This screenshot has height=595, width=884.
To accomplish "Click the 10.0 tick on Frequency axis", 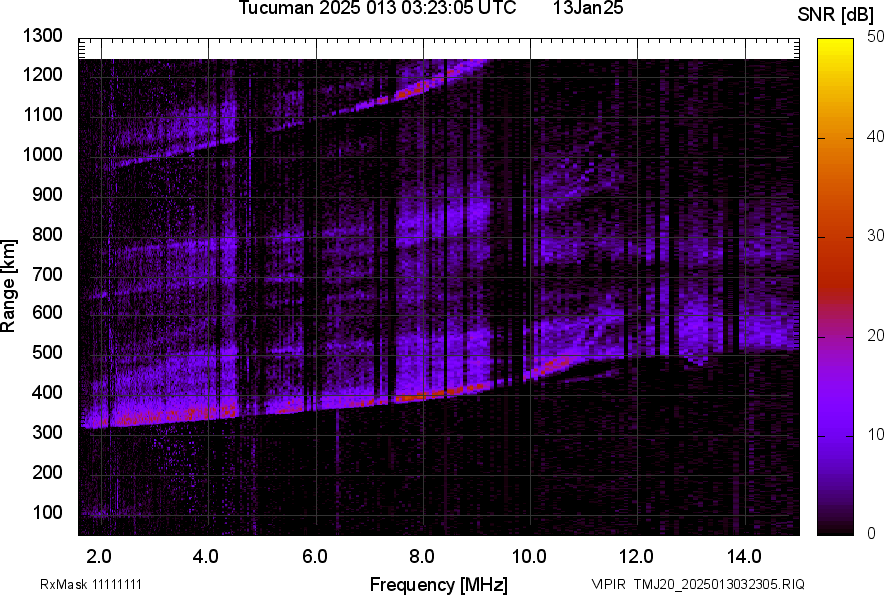I will pyautogui.click(x=528, y=556).
